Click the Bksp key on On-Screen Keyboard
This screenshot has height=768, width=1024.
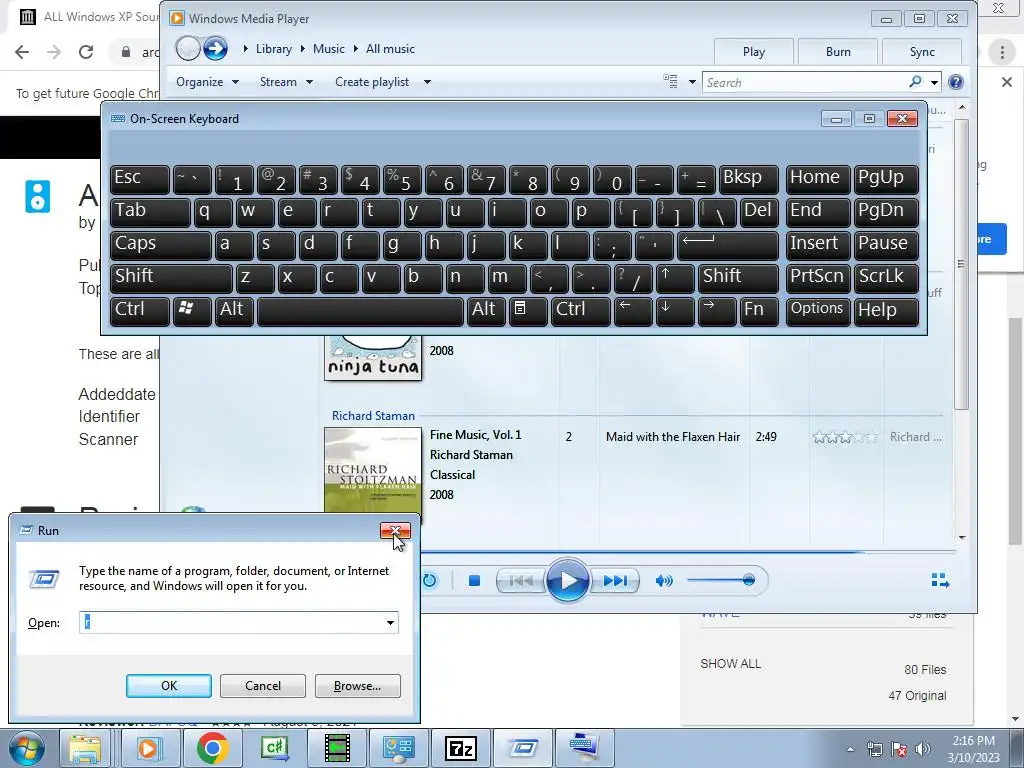[748, 179]
